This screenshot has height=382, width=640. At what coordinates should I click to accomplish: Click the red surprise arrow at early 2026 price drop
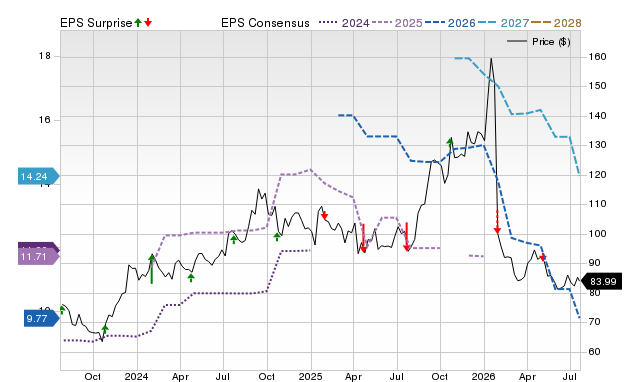497,222
